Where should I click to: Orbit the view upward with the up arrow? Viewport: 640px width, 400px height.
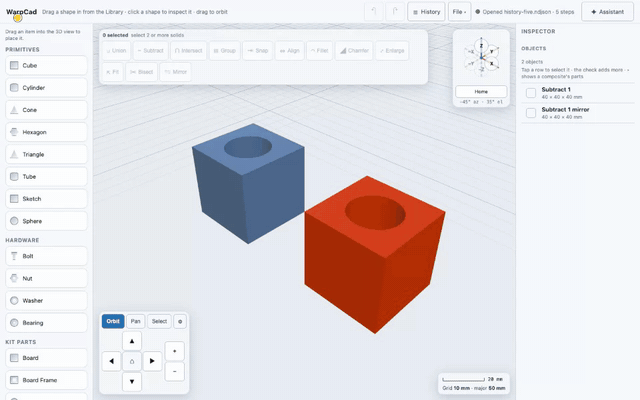click(132, 341)
